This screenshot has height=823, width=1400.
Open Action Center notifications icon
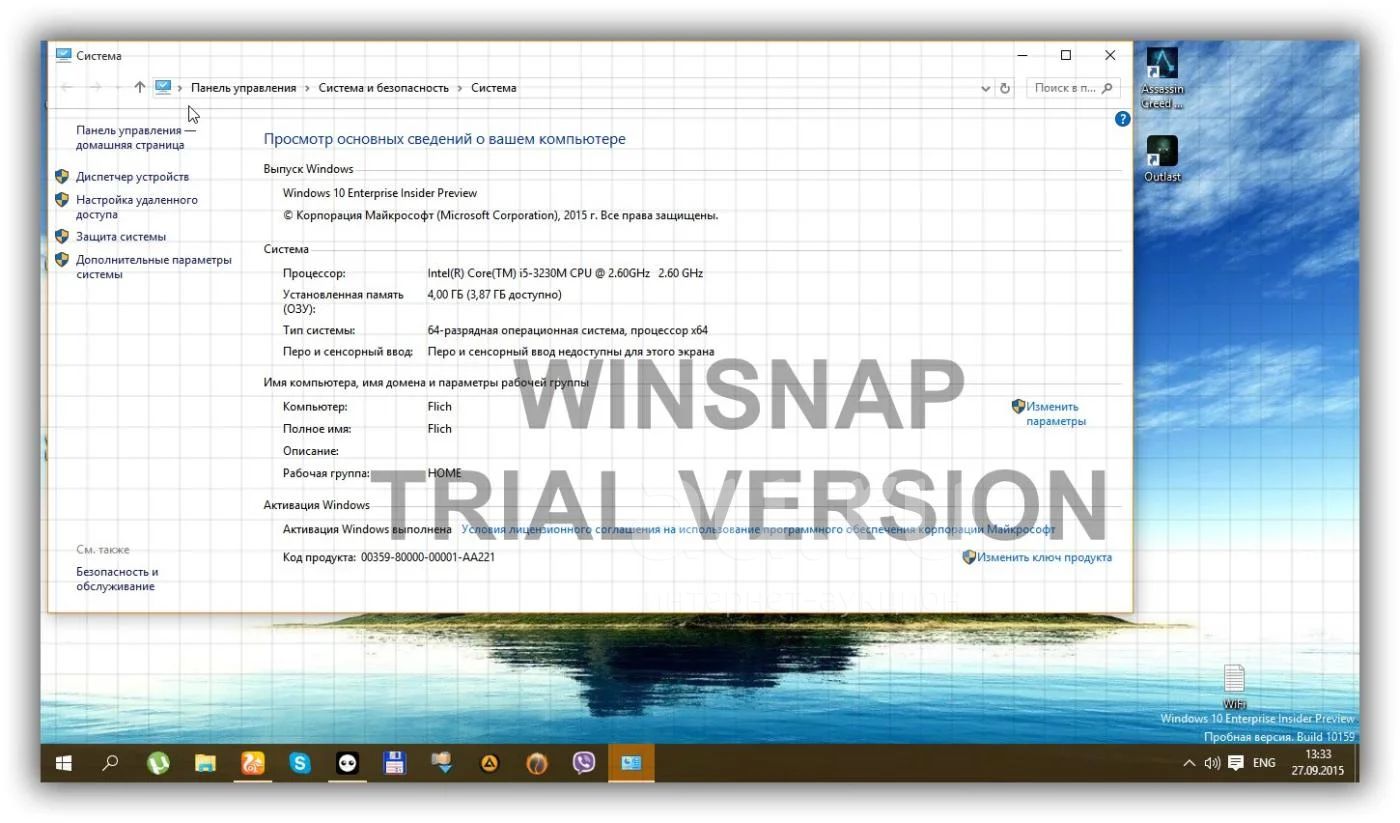click(1236, 763)
